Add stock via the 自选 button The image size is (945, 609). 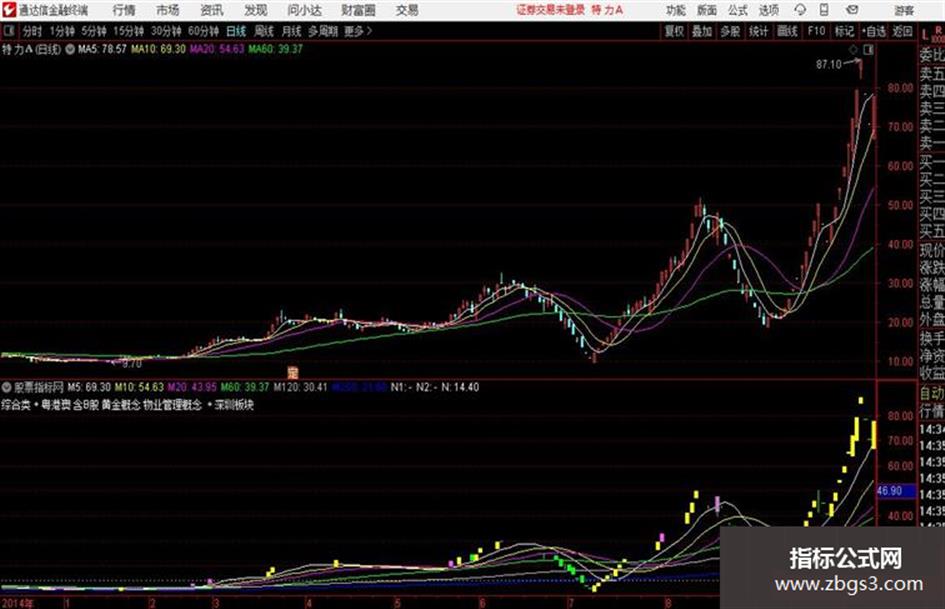point(873,31)
